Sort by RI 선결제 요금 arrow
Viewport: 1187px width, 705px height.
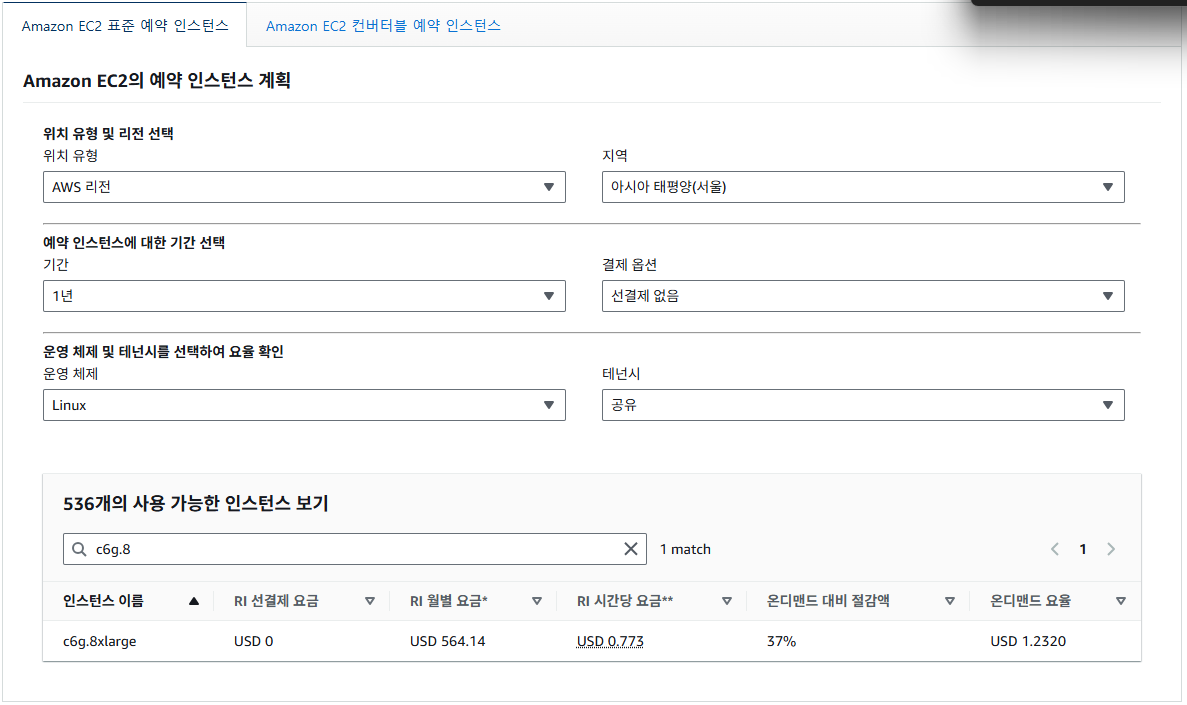pyautogui.click(x=369, y=601)
